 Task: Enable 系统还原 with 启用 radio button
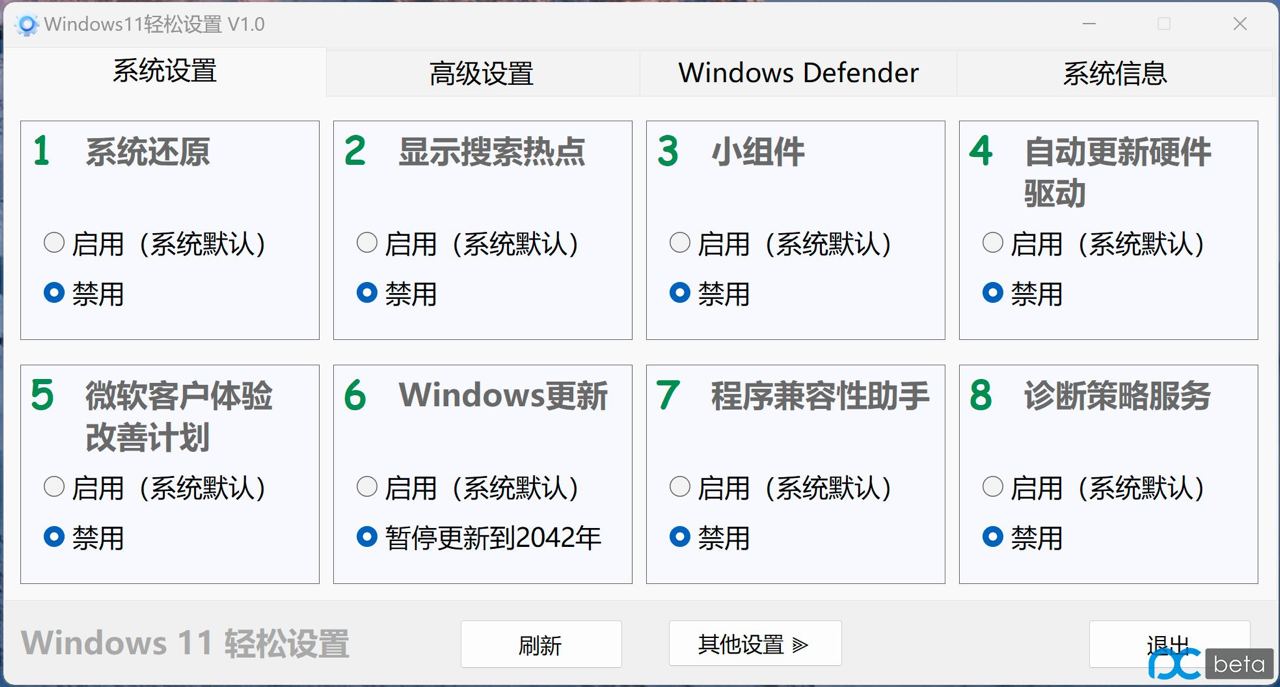pyautogui.click(x=55, y=243)
